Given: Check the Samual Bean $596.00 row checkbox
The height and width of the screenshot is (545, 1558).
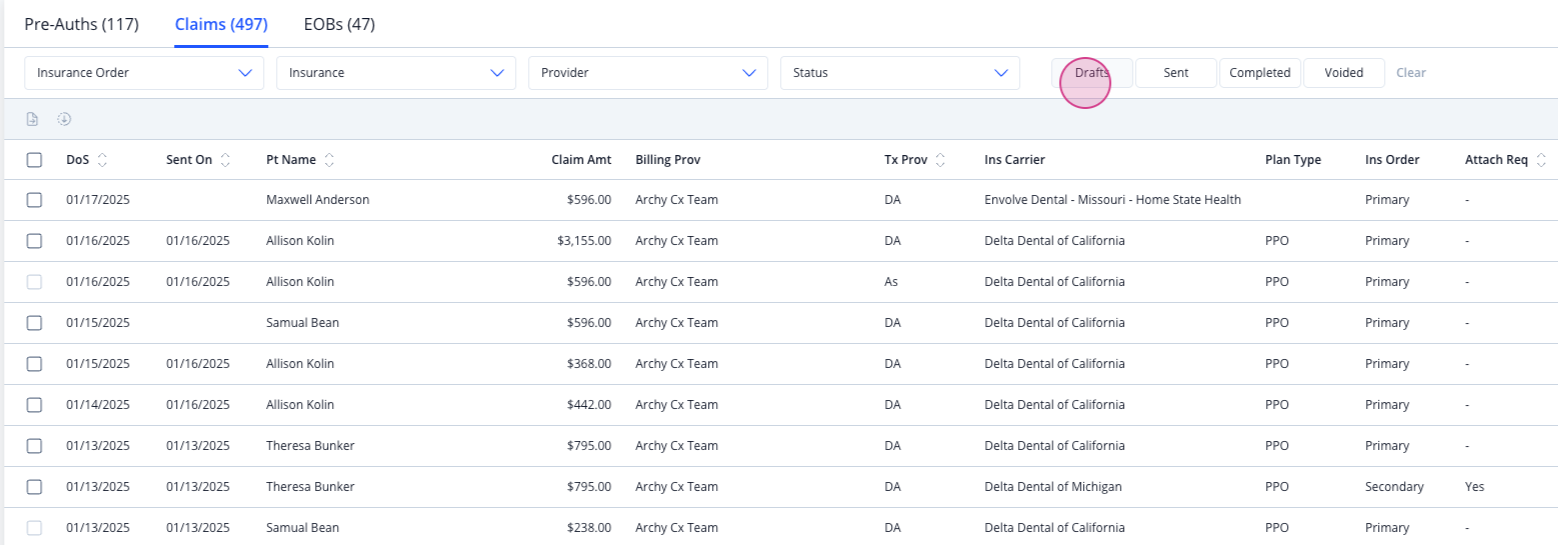Looking at the screenshot, I should [x=34, y=323].
